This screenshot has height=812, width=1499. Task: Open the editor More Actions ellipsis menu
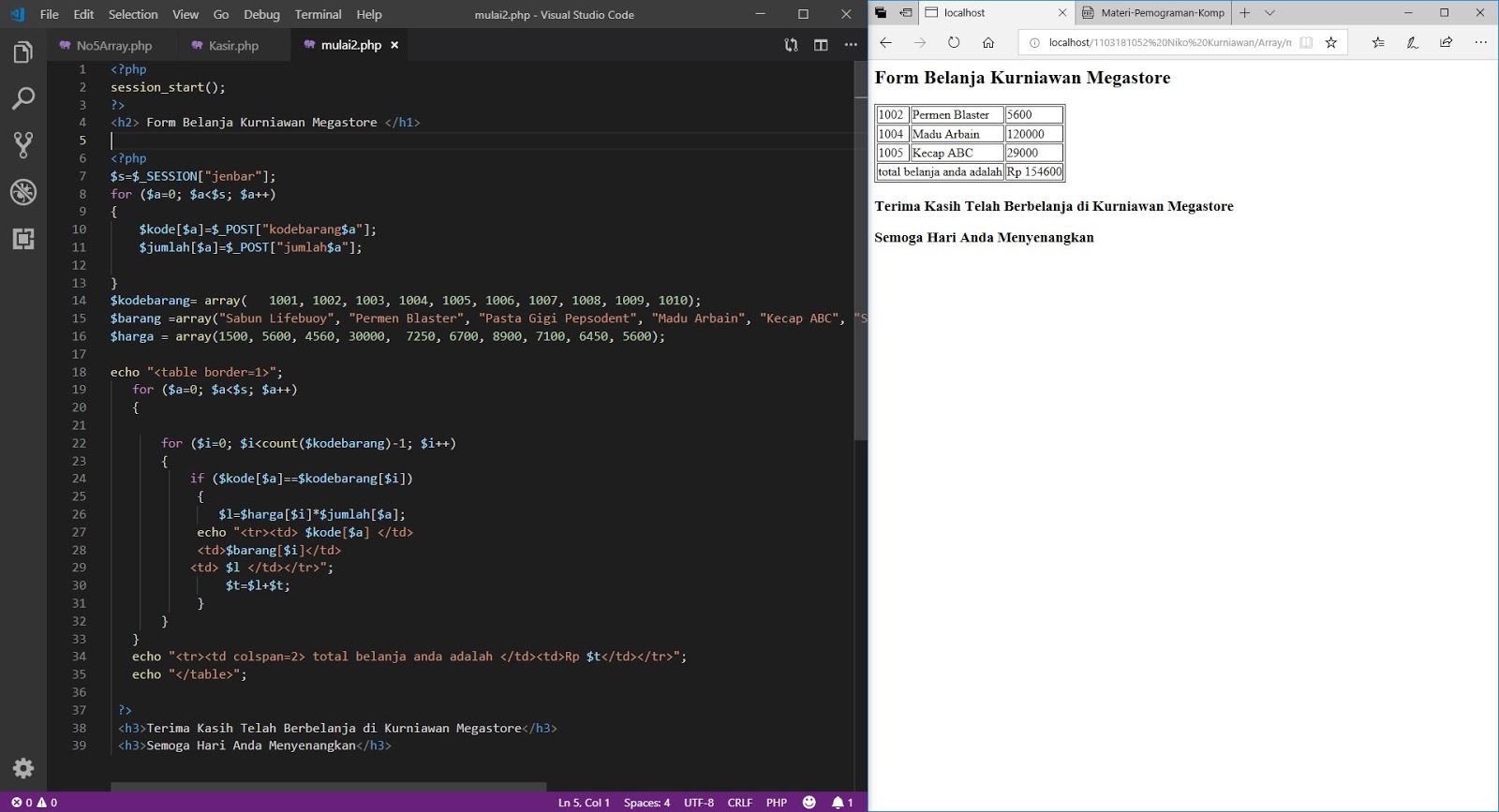click(x=851, y=45)
